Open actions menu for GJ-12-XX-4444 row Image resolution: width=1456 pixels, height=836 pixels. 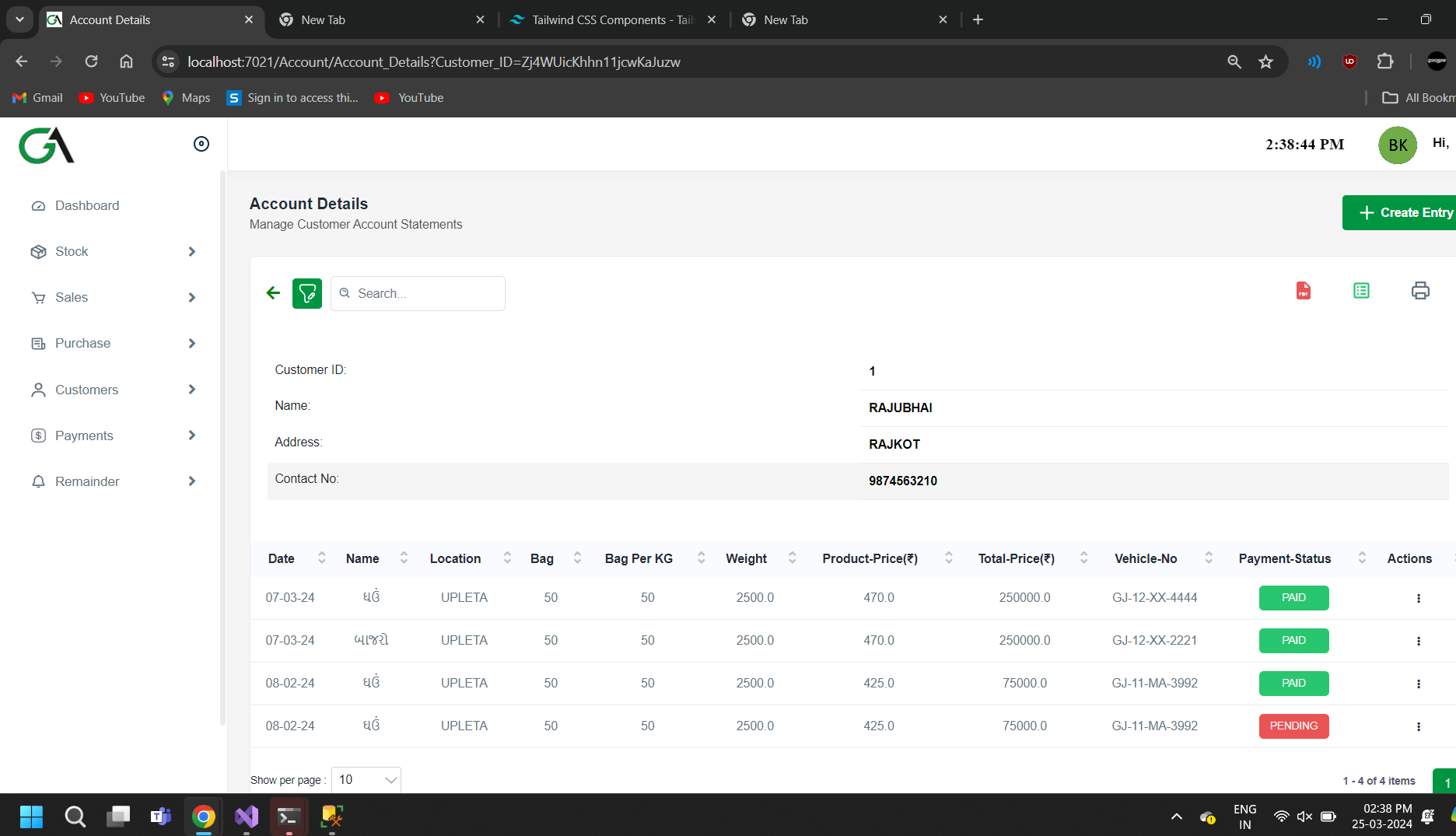pyautogui.click(x=1419, y=599)
